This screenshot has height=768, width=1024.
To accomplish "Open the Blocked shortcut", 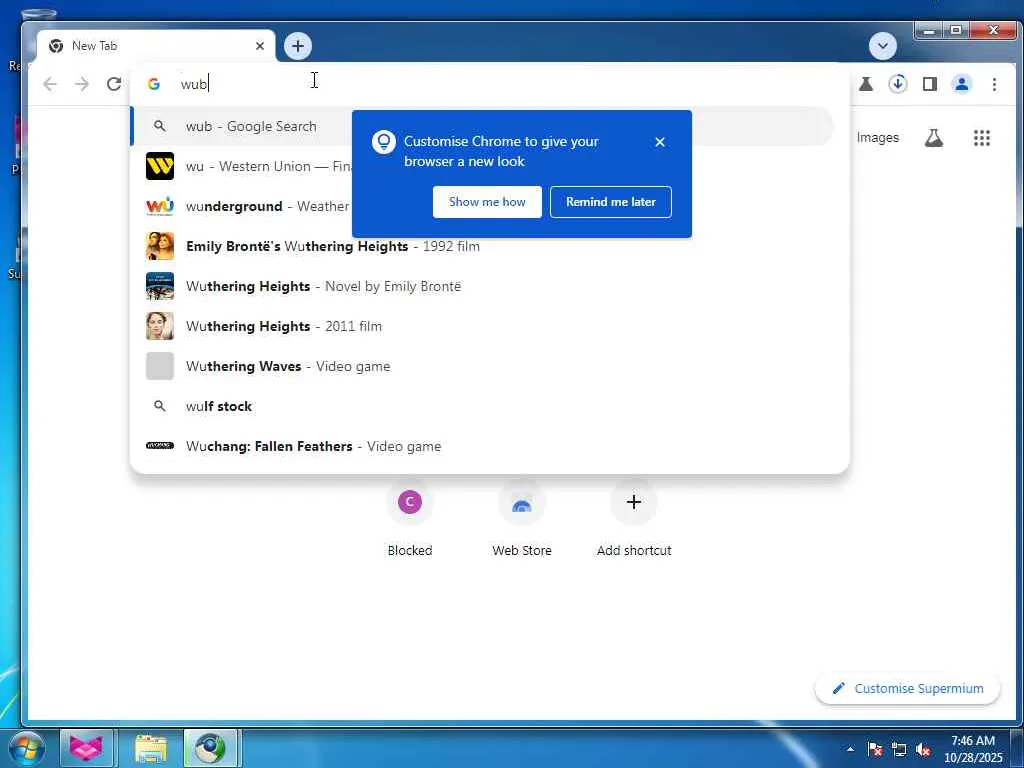I will pyautogui.click(x=409, y=519).
